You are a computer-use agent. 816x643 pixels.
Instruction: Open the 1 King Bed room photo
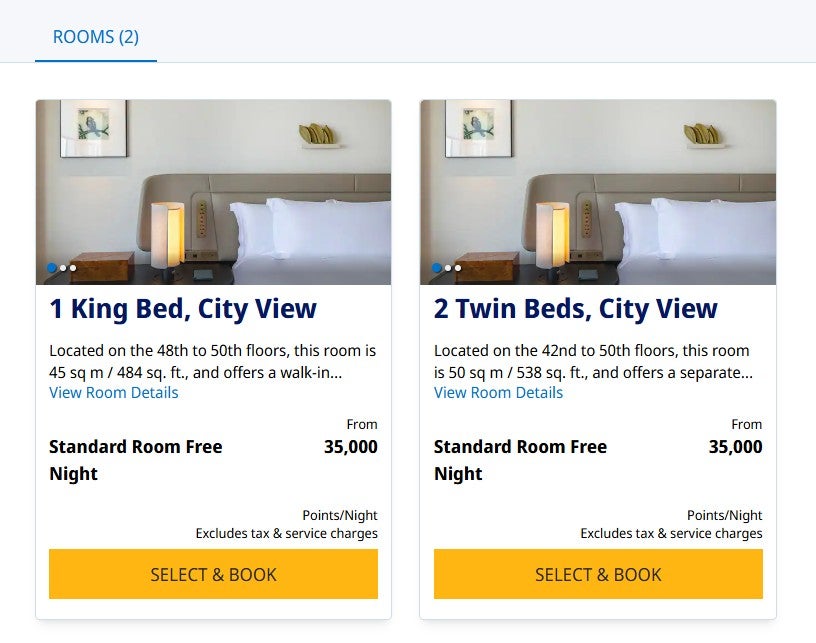[x=213, y=180]
